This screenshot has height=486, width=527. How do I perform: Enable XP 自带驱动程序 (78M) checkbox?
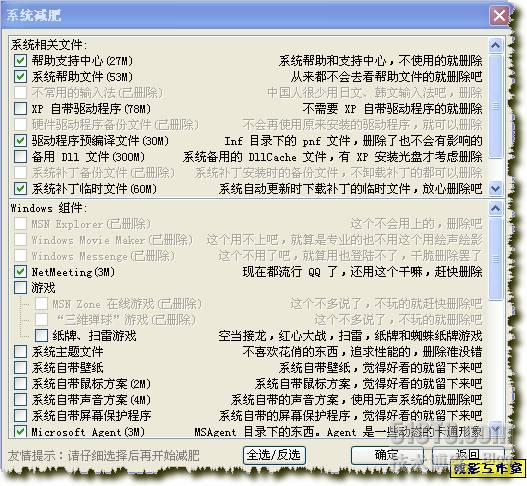pos(20,109)
